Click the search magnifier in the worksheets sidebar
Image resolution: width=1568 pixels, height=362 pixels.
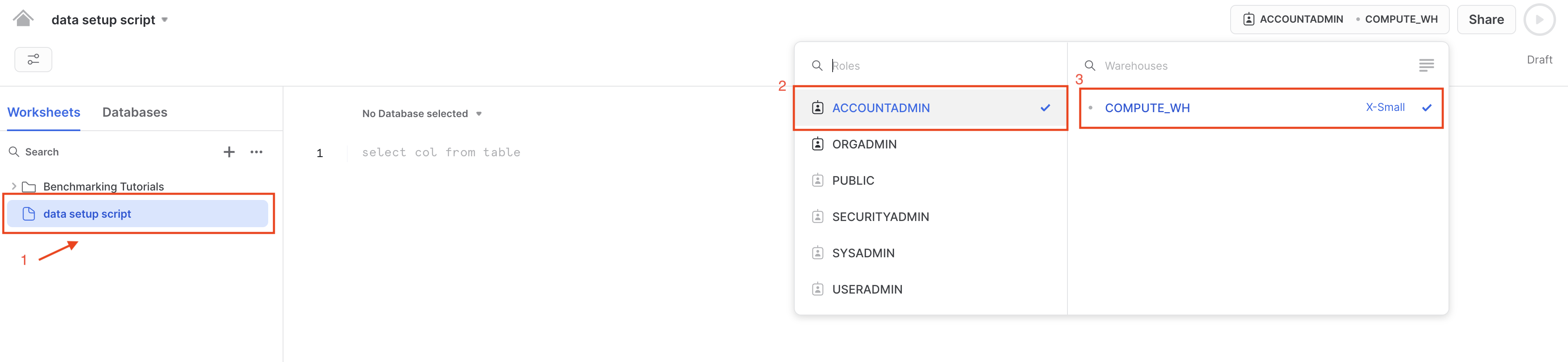(14, 151)
